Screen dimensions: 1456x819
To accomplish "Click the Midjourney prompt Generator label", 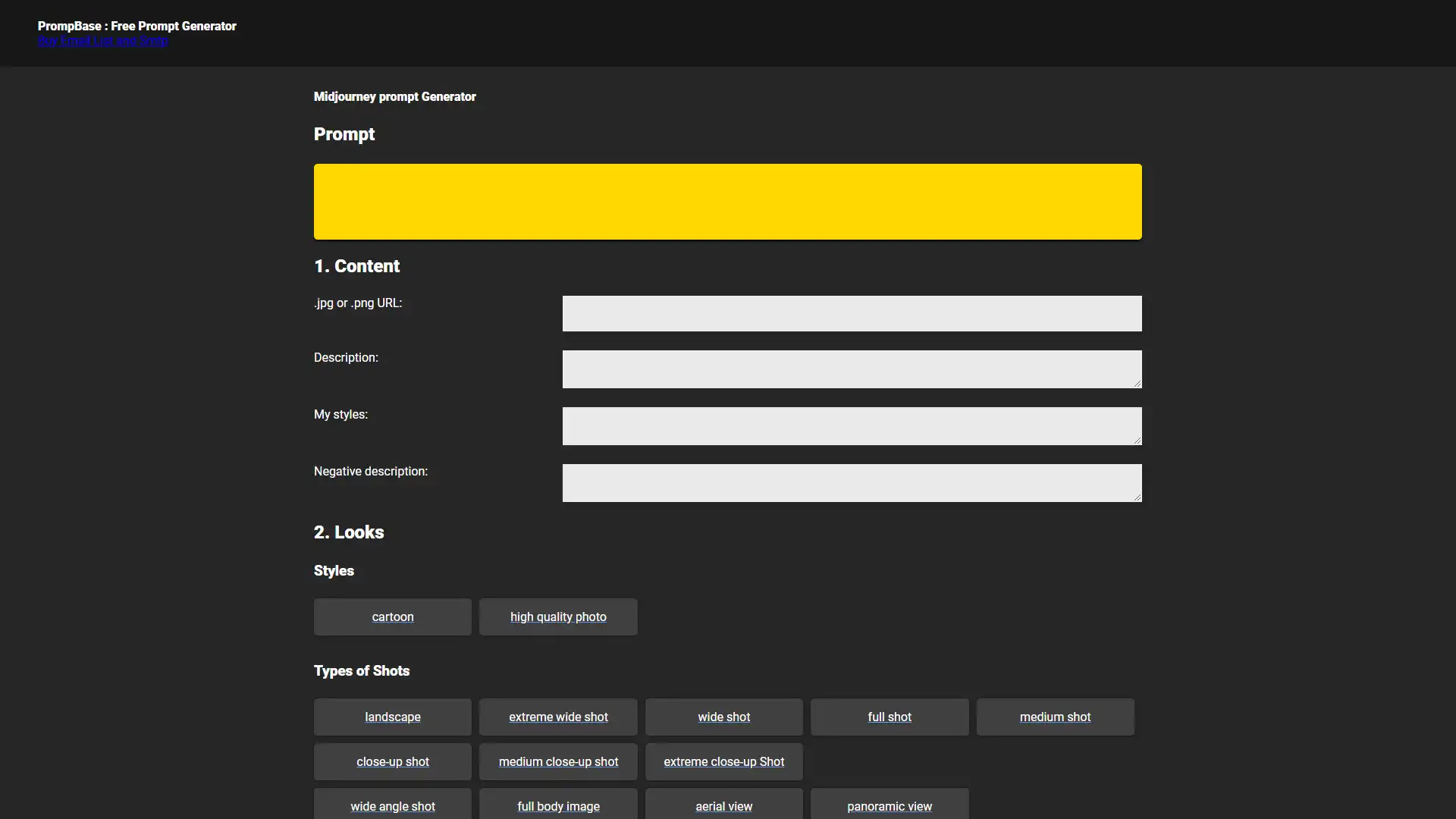I will pyautogui.click(x=394, y=96).
